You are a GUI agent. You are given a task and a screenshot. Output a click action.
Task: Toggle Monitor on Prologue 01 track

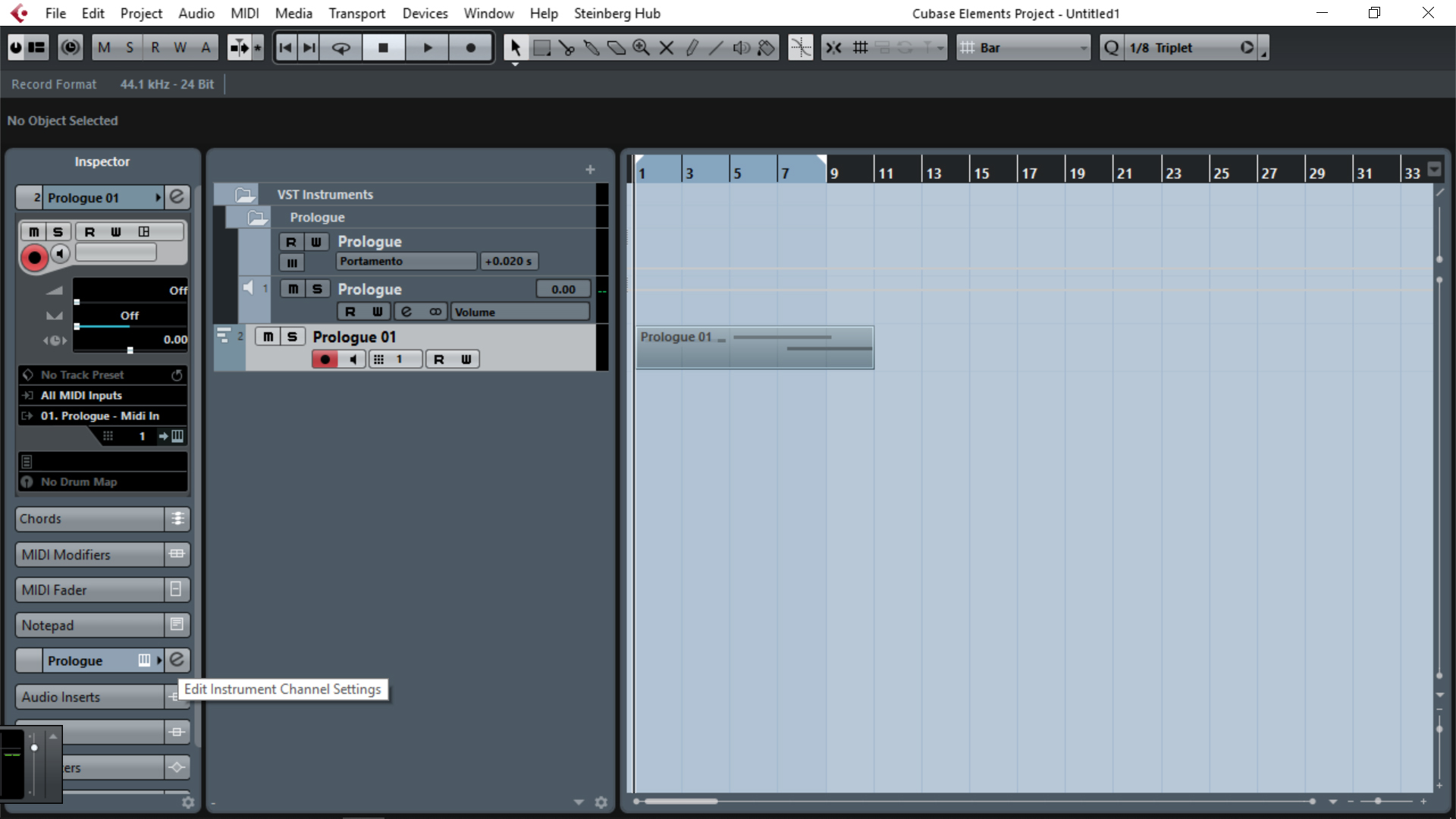click(353, 359)
